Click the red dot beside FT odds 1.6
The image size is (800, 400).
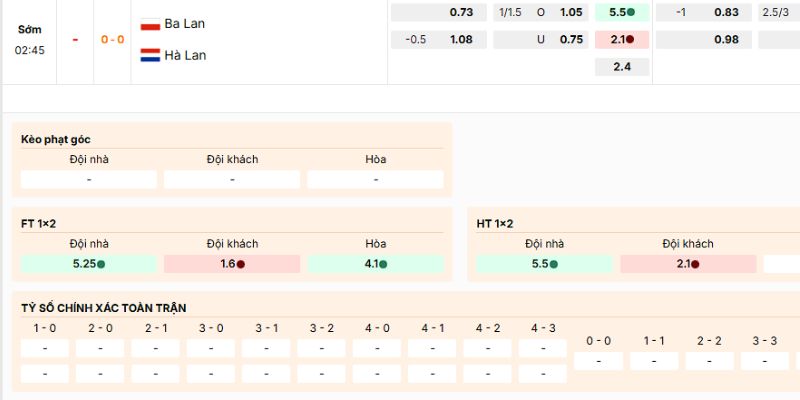[x=241, y=264]
